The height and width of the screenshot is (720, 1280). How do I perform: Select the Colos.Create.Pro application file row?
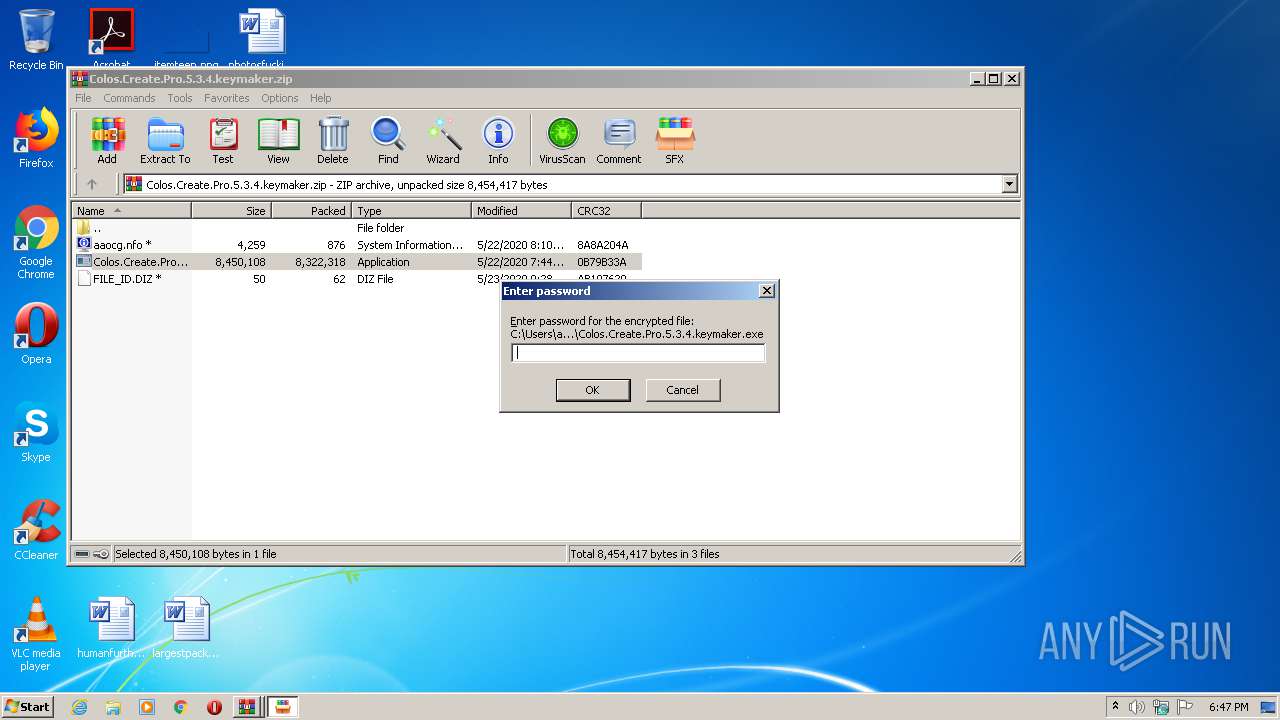pyautogui.click(x=357, y=262)
